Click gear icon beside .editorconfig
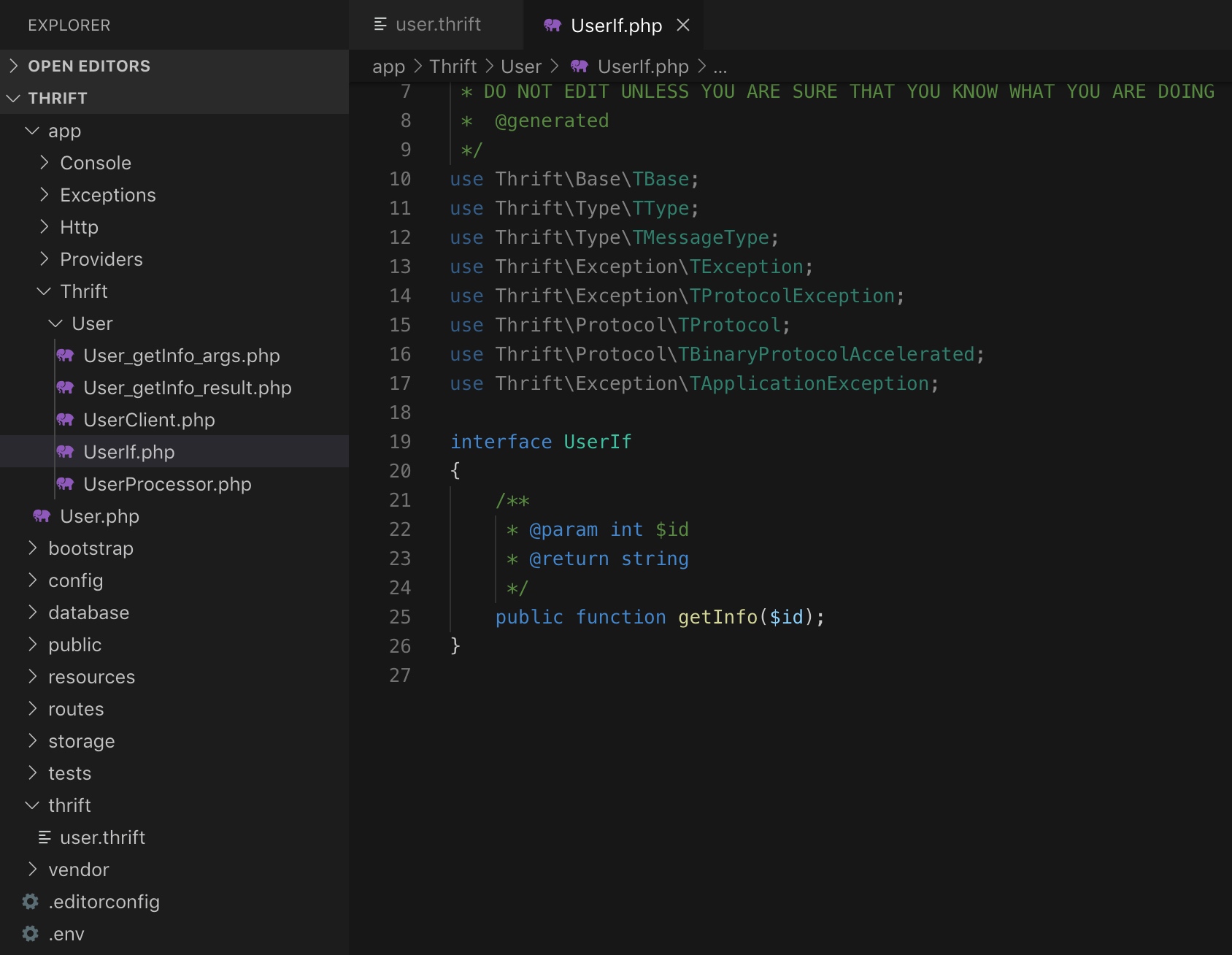This screenshot has height=955, width=1232. (x=30, y=902)
